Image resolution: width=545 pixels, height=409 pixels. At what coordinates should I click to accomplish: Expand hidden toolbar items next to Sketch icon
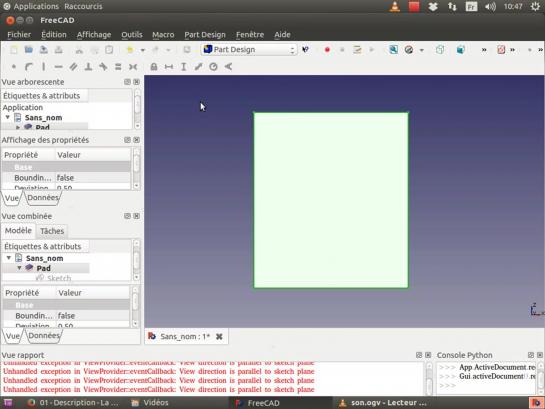[x=512, y=50]
